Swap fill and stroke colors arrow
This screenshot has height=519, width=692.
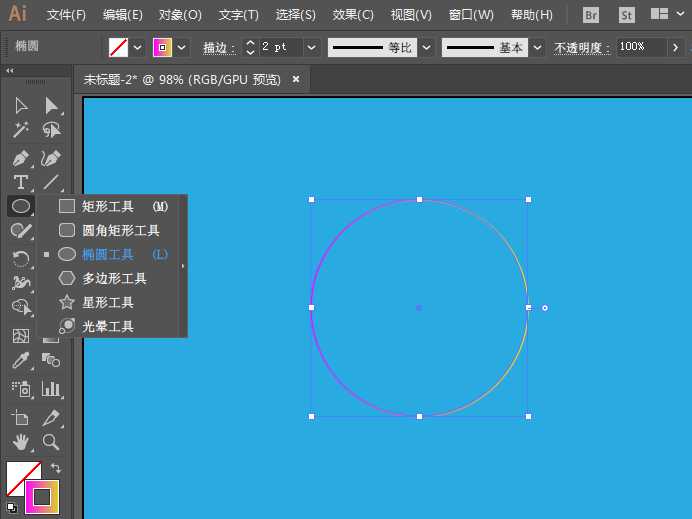(x=56, y=467)
